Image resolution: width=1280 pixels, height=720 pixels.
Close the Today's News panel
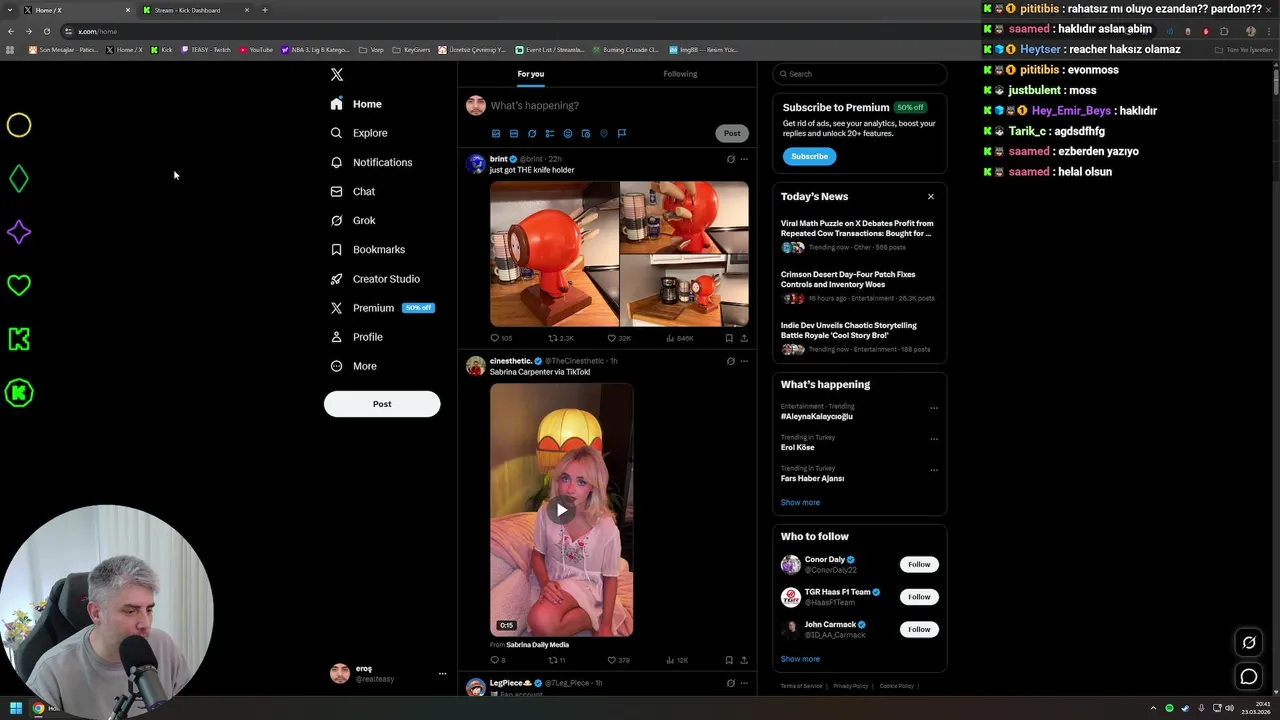tap(931, 196)
